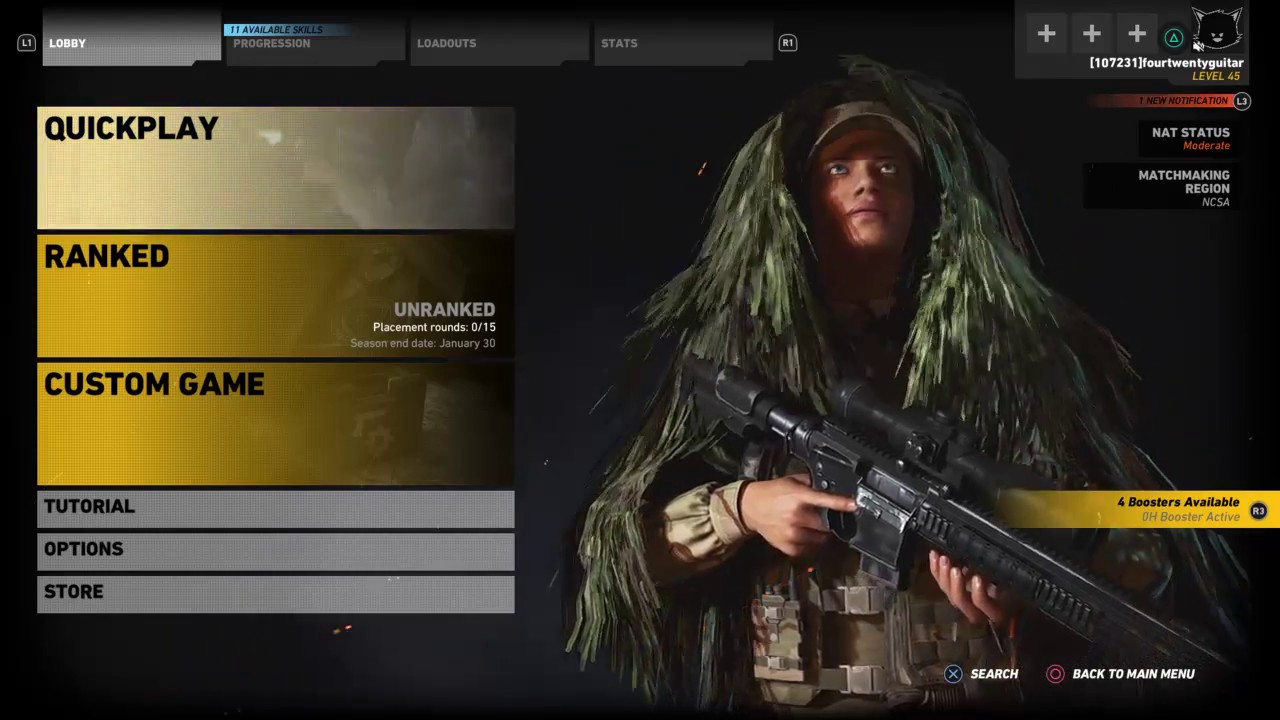Click the UNRANKED status text
Viewport: 1280px width, 720px height.
point(444,310)
